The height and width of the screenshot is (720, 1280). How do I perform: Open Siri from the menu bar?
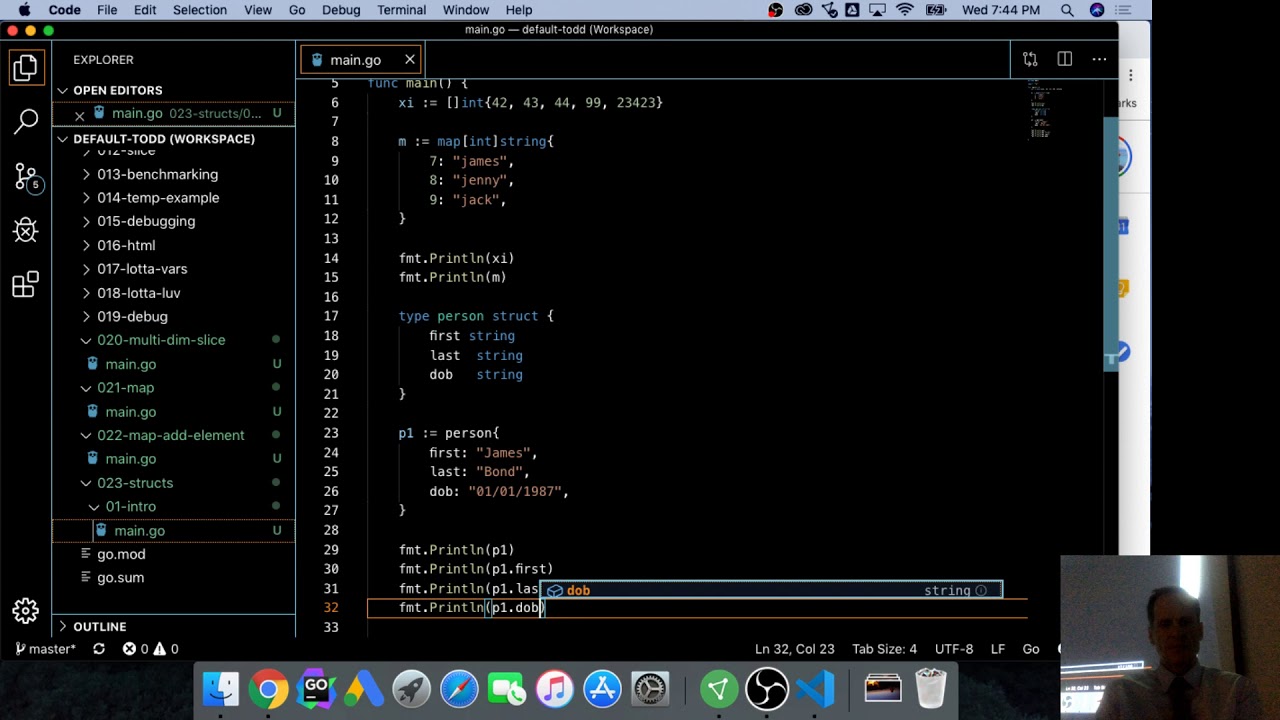click(1097, 10)
